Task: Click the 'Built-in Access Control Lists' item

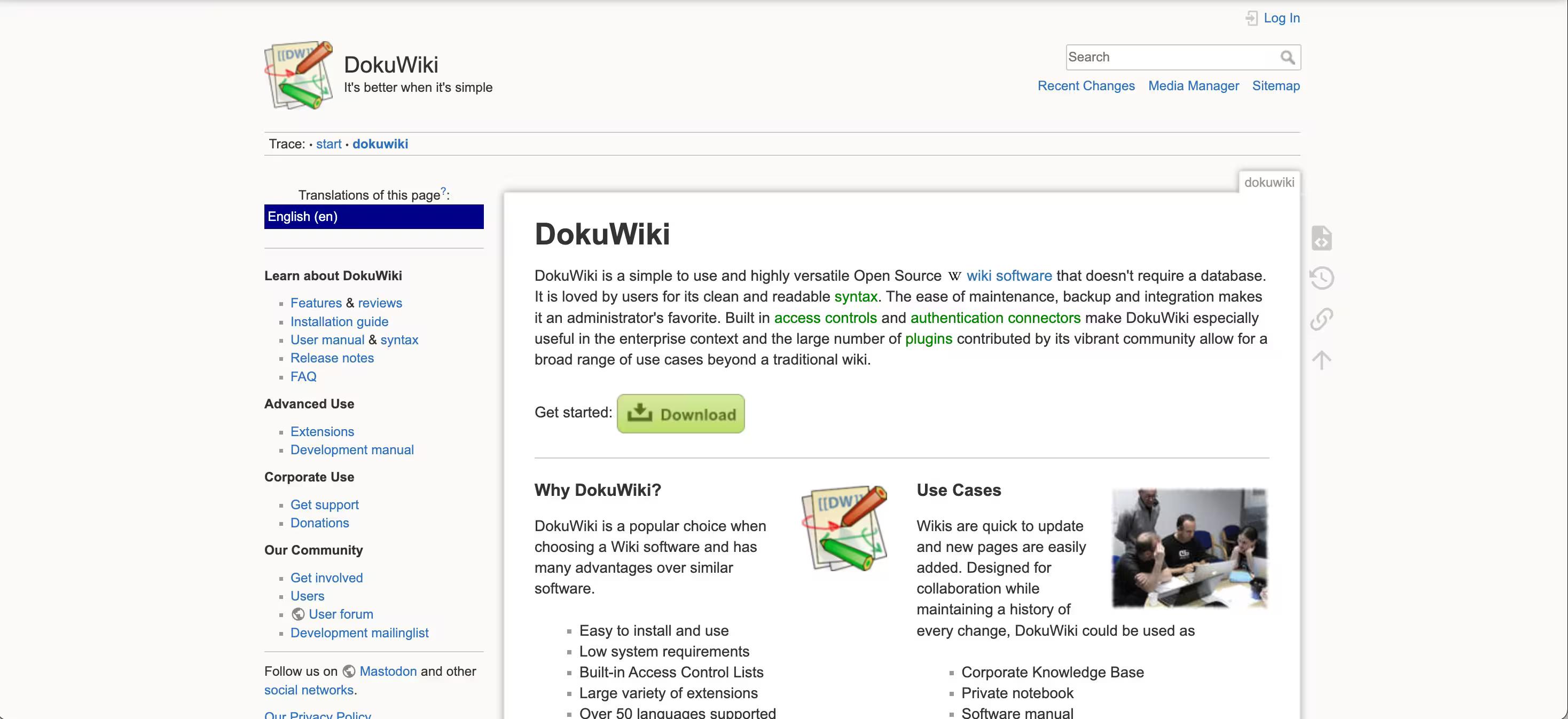Action: click(671, 672)
